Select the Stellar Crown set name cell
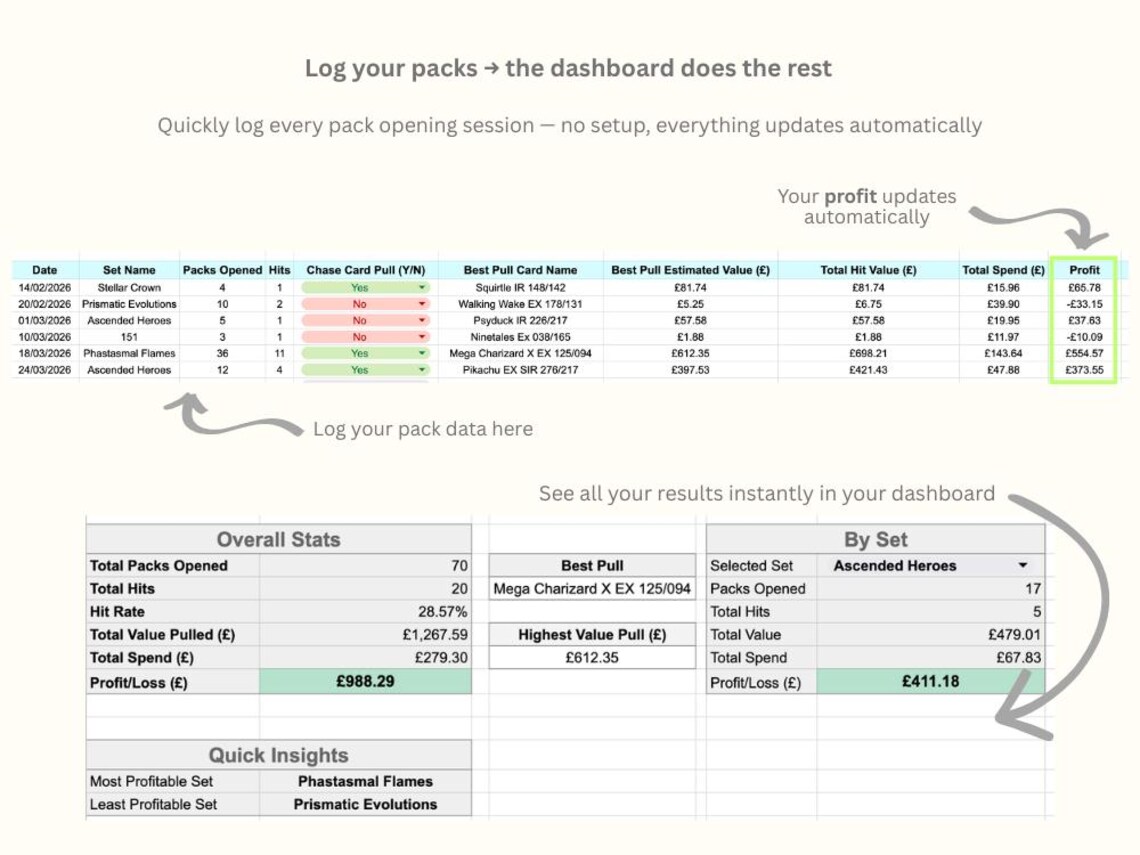Viewport: 1140px width, 855px height. click(x=129, y=288)
